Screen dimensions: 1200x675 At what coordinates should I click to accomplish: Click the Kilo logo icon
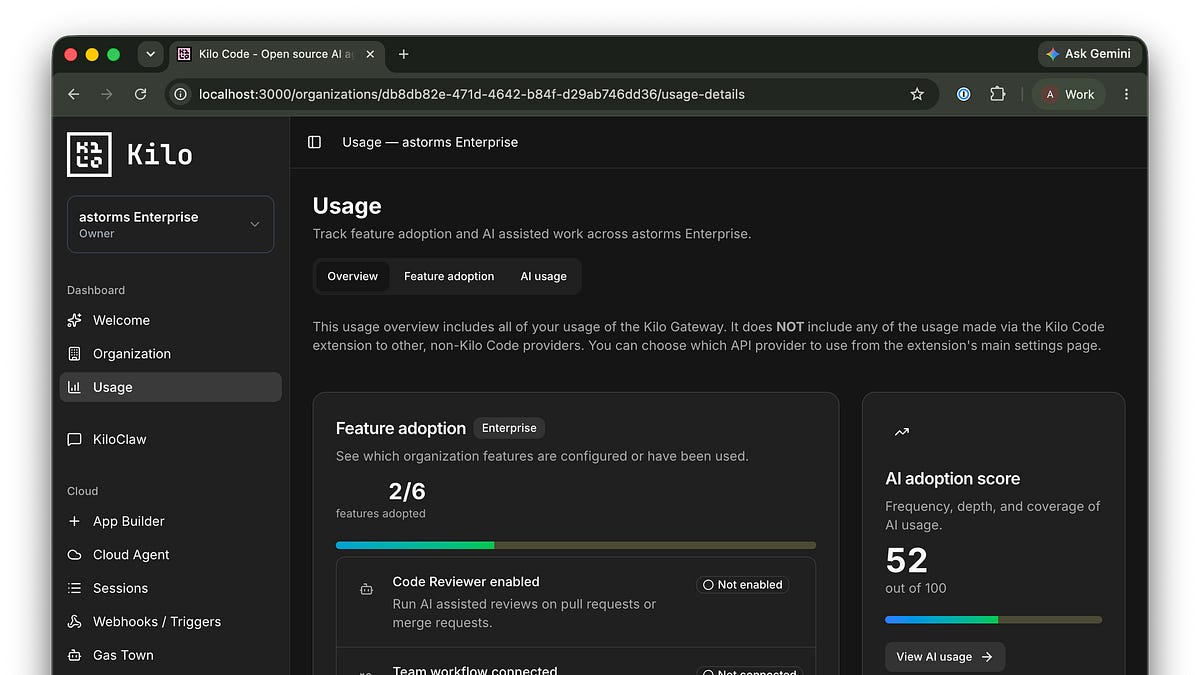[x=89, y=154]
